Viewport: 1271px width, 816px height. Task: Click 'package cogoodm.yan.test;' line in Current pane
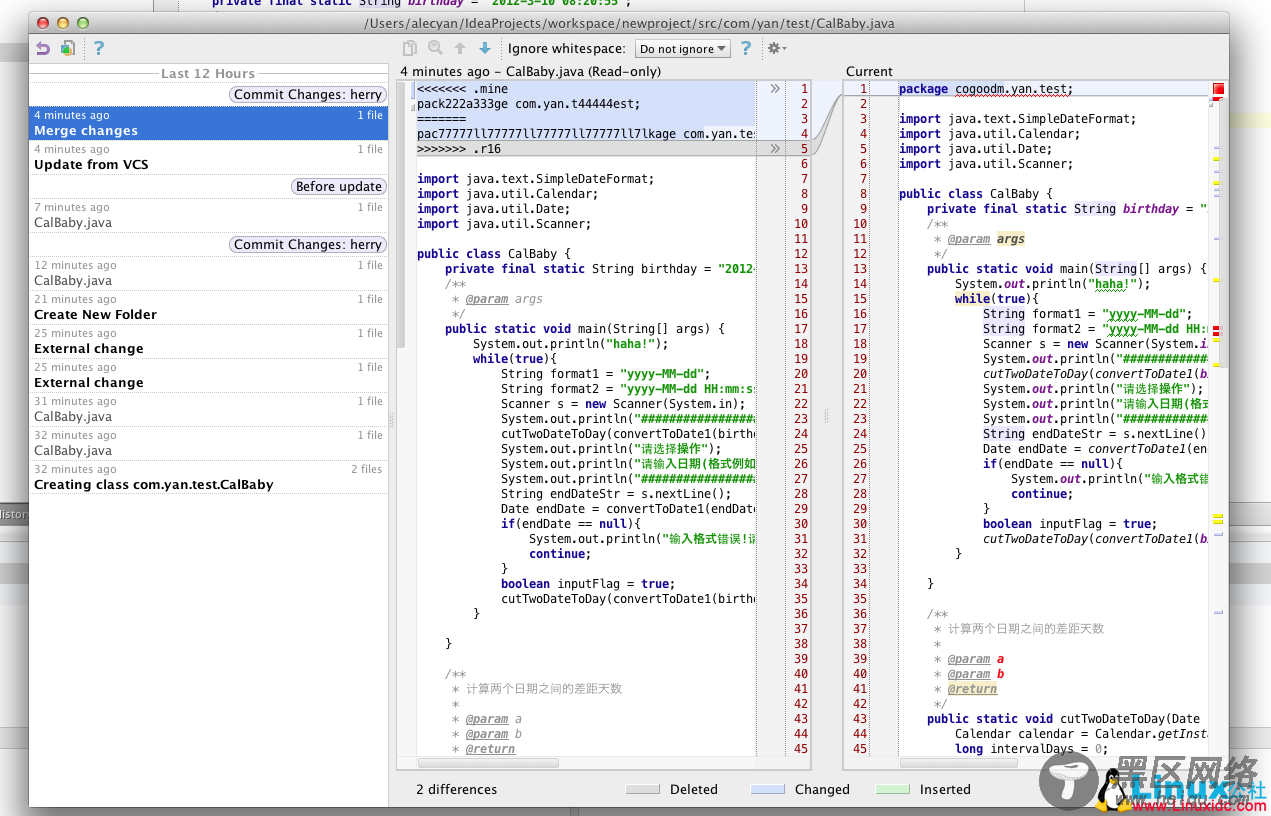(985, 89)
